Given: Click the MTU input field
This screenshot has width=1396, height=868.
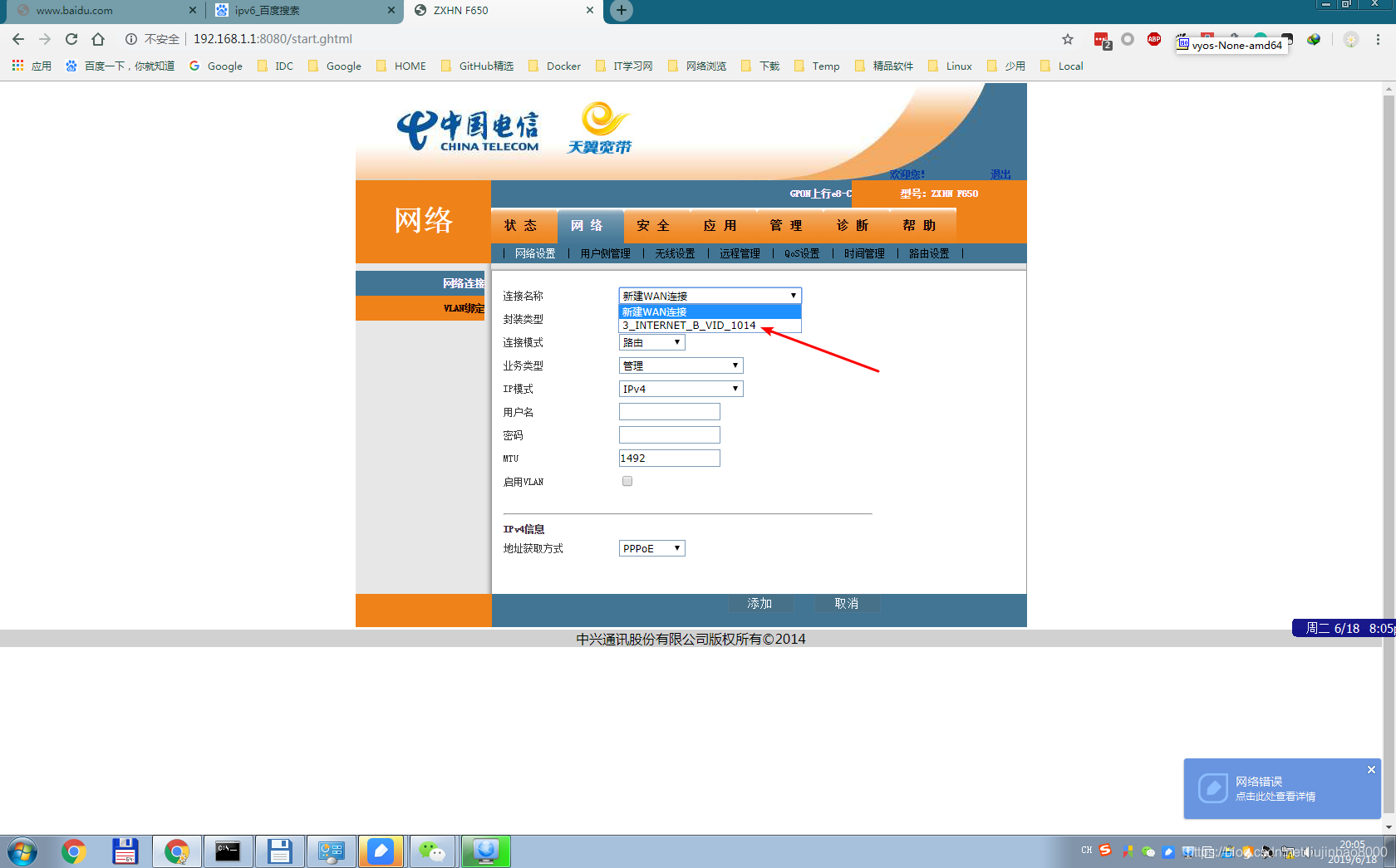Looking at the screenshot, I should (670, 459).
